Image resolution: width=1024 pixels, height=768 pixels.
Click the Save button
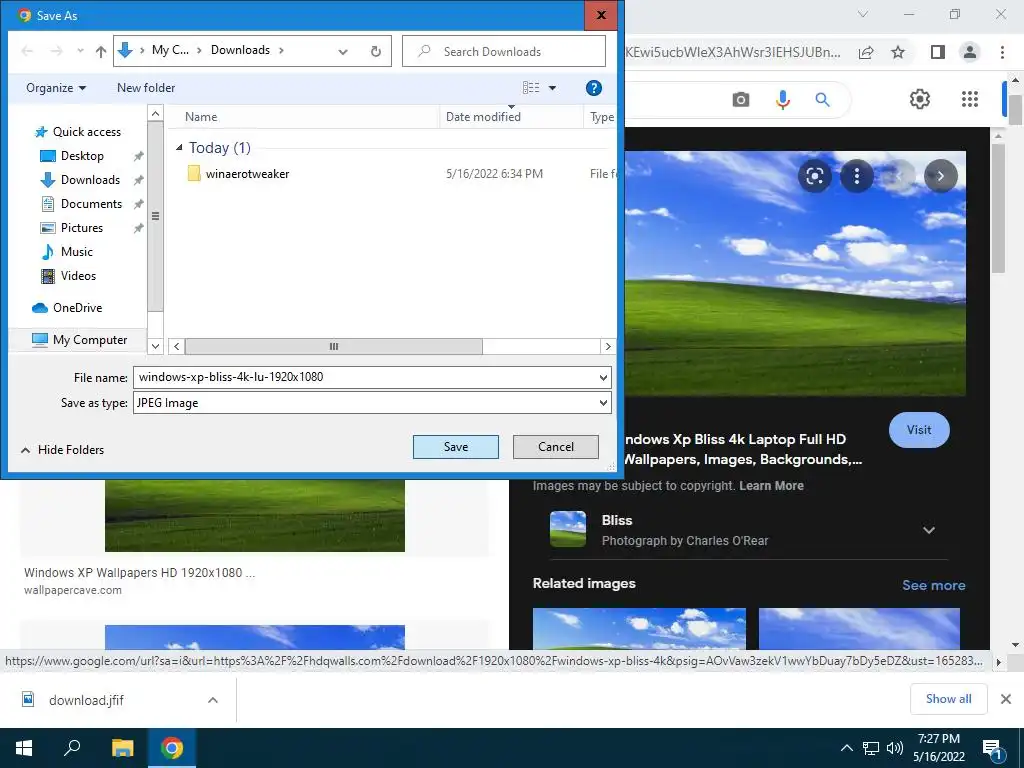[x=456, y=447]
